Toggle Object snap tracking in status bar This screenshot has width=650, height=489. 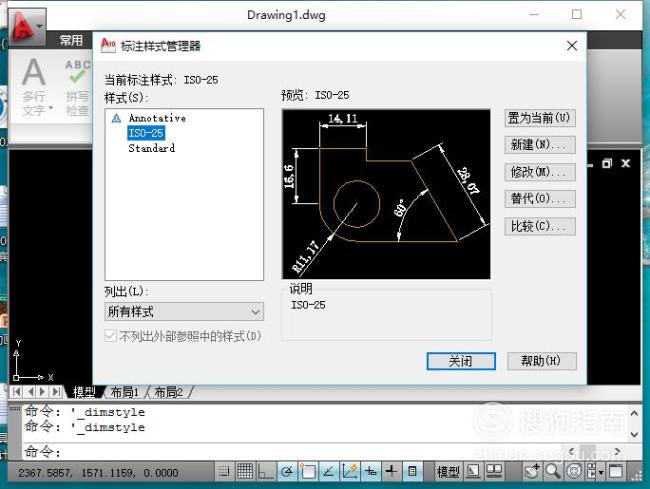328,471
